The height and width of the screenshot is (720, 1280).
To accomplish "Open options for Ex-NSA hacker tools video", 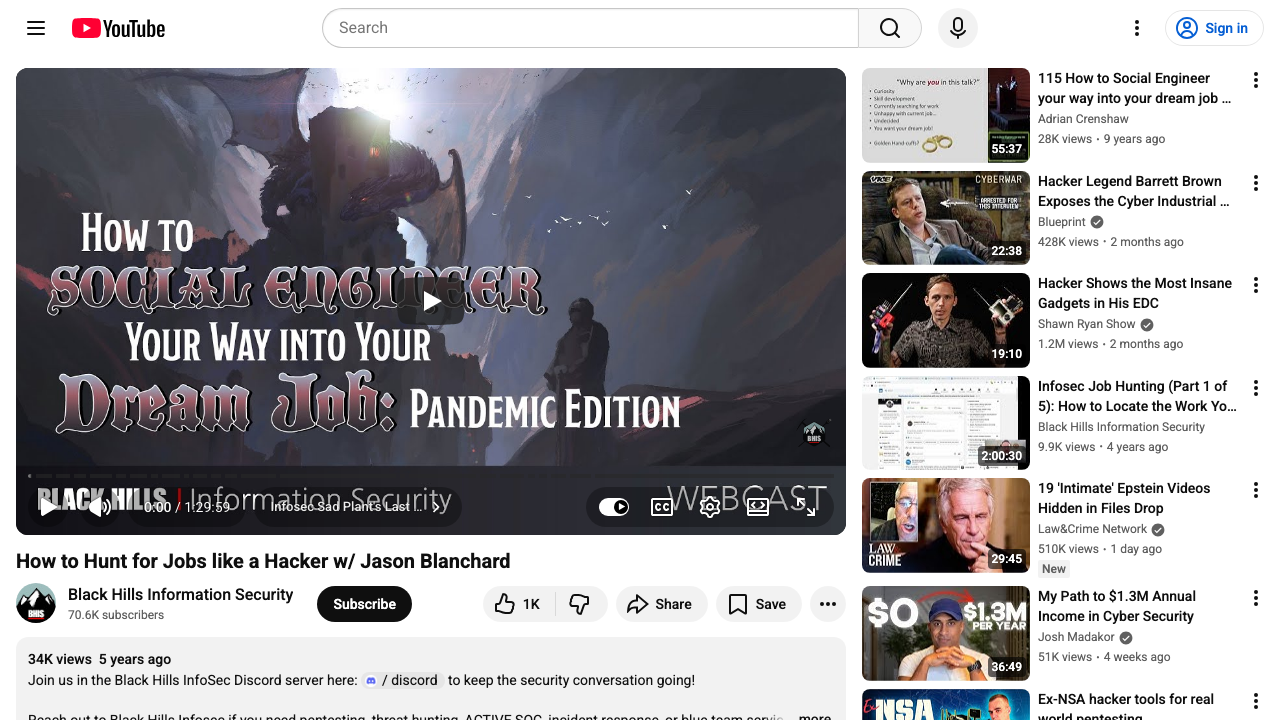I will pyautogui.click(x=1256, y=701).
